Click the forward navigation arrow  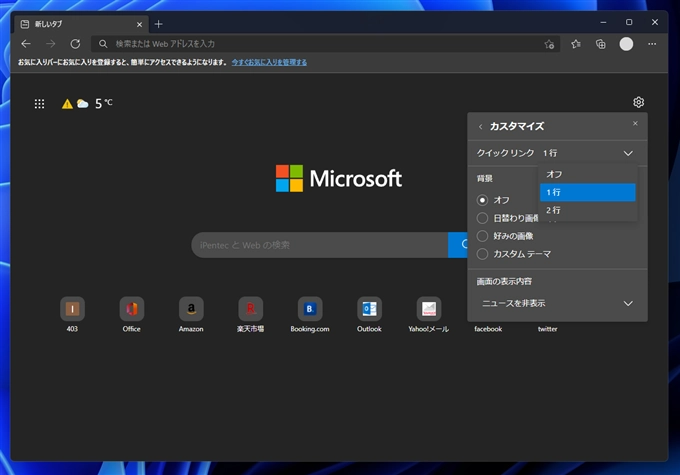tap(51, 44)
